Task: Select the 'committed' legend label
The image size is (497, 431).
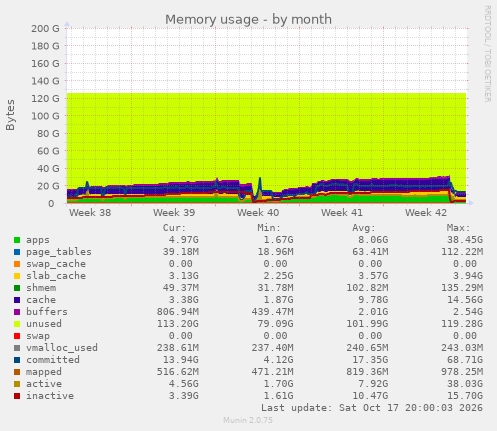Action: click(x=53, y=360)
